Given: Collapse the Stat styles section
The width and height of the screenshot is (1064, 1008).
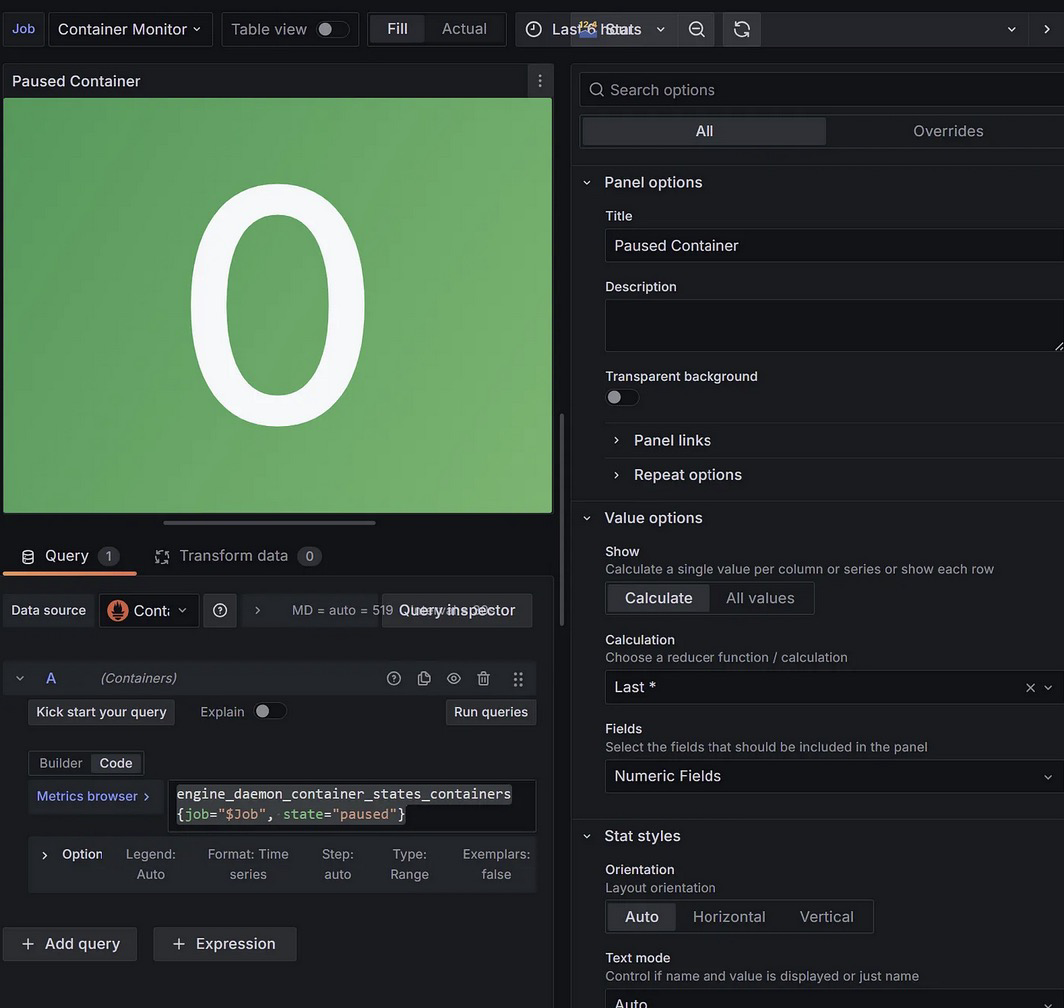Looking at the screenshot, I should (587, 836).
